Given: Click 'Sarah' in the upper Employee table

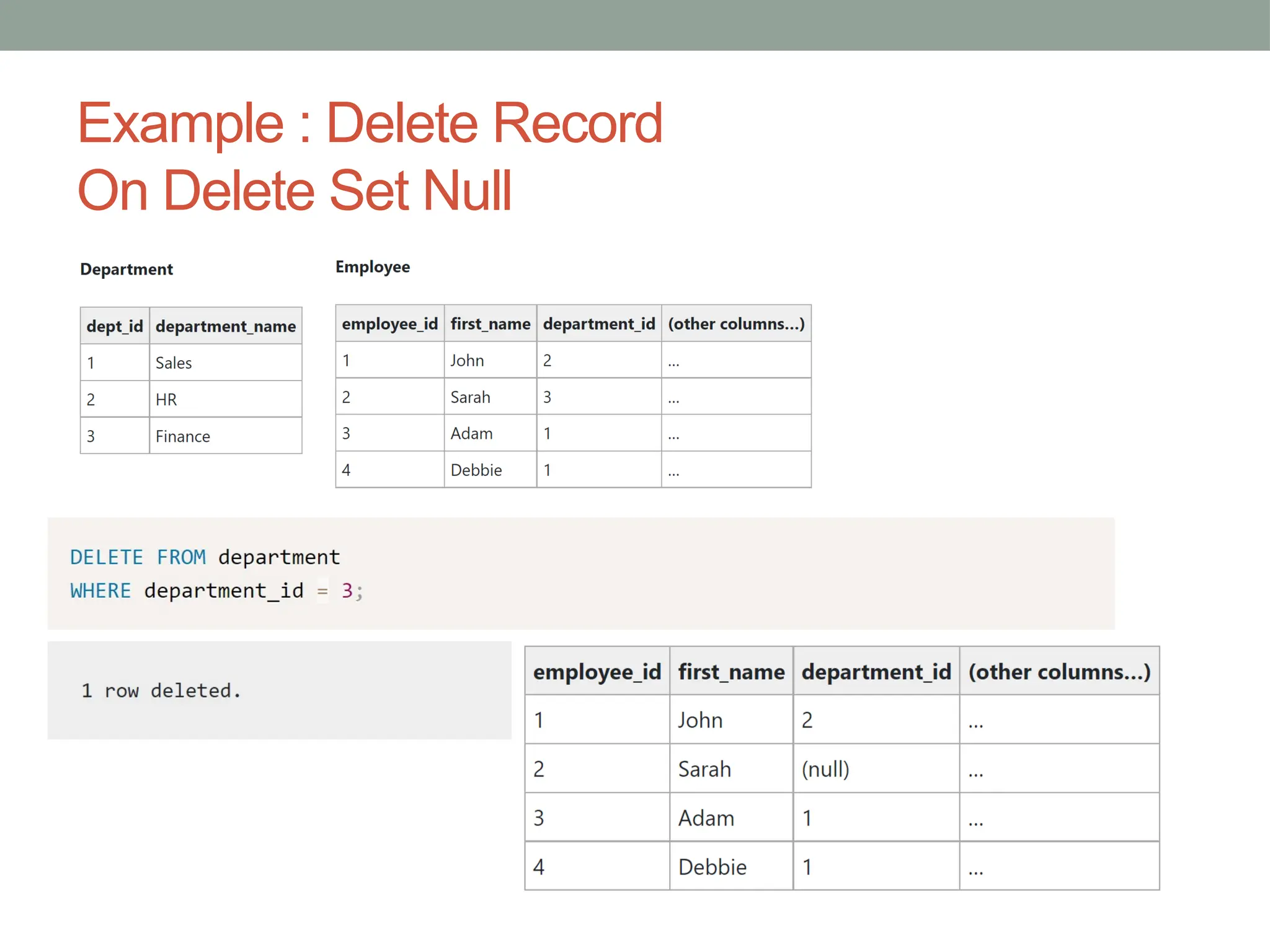Looking at the screenshot, I should click(x=491, y=397).
